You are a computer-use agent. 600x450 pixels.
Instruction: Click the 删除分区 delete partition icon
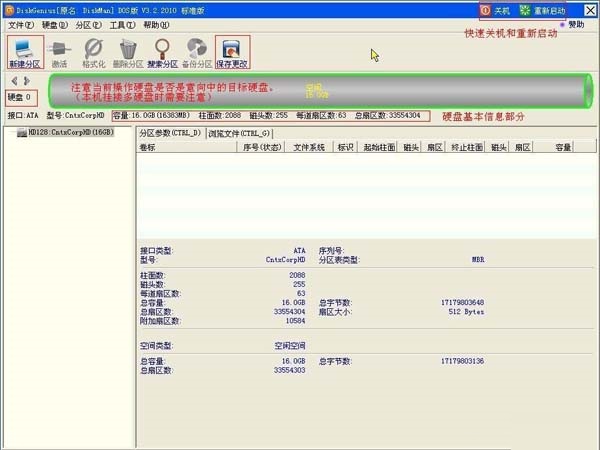tap(128, 53)
